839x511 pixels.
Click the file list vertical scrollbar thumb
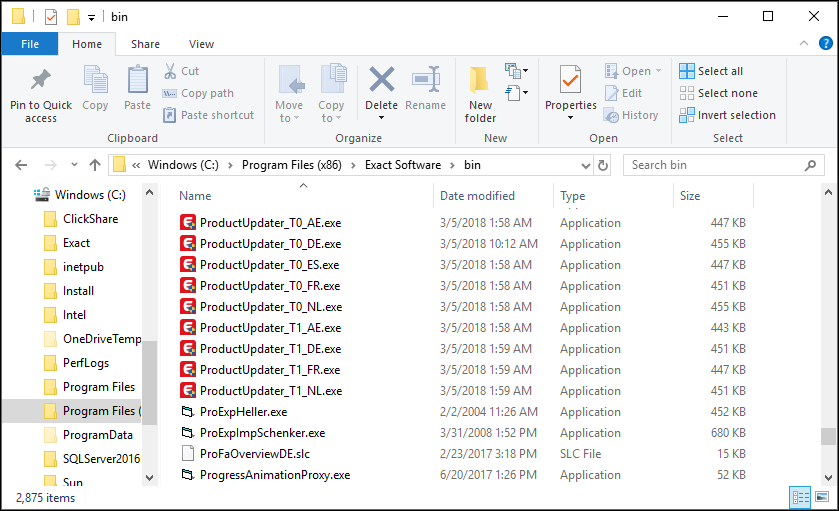coord(828,436)
